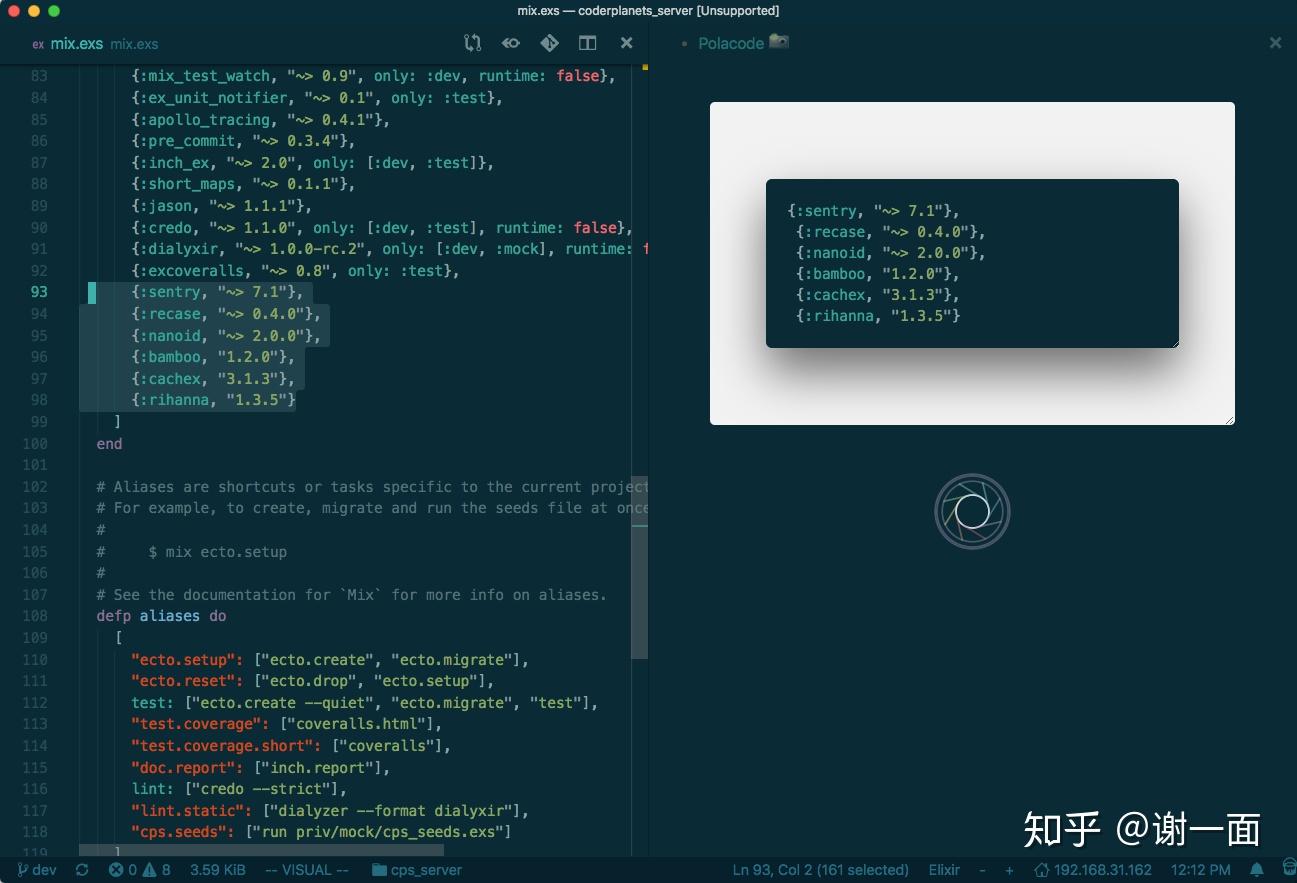The width and height of the screenshot is (1297, 883).
Task: Click the sync-arrows icon in the editor toolbar
Action: (x=471, y=43)
